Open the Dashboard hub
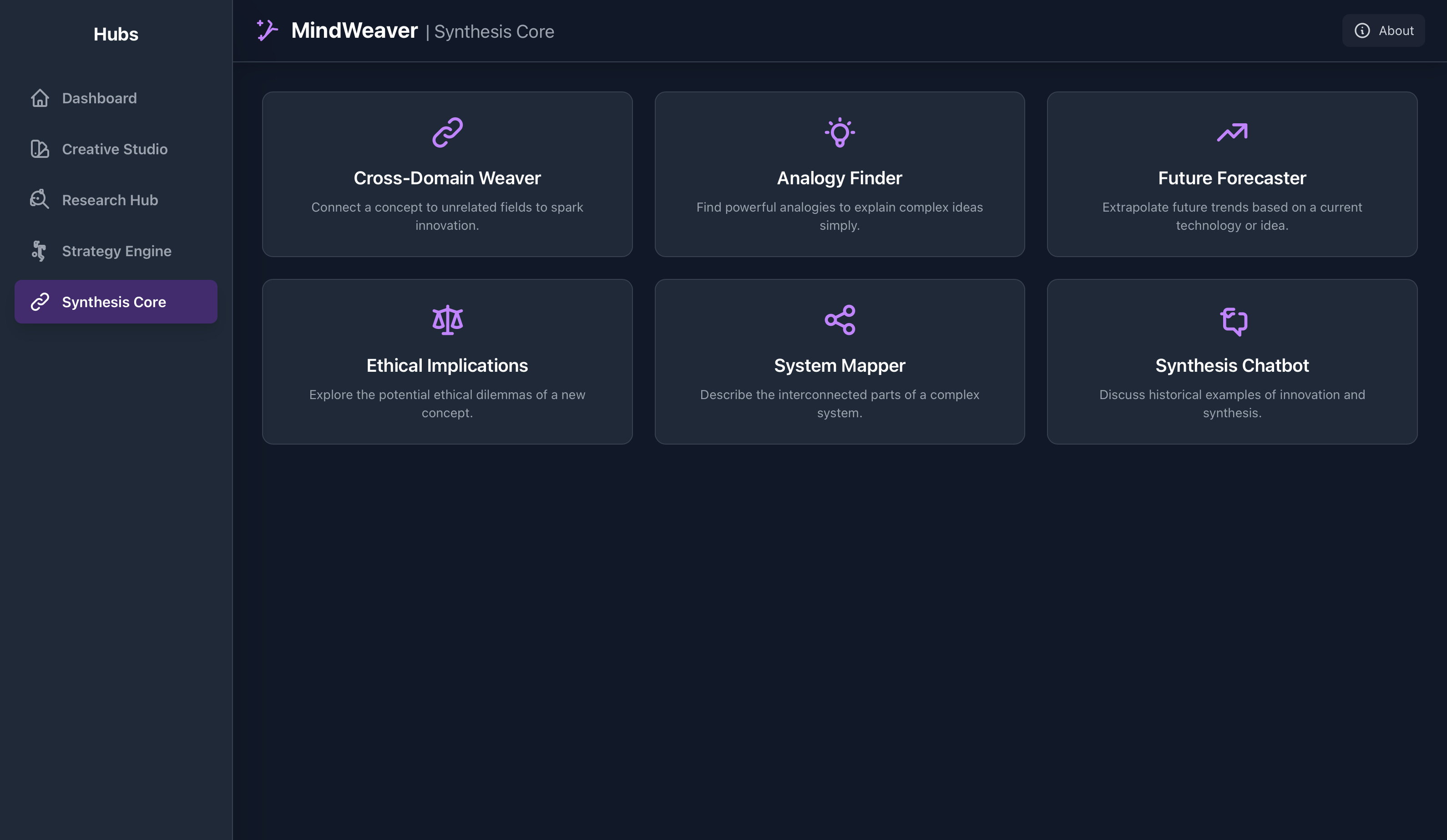 pyautogui.click(x=99, y=98)
